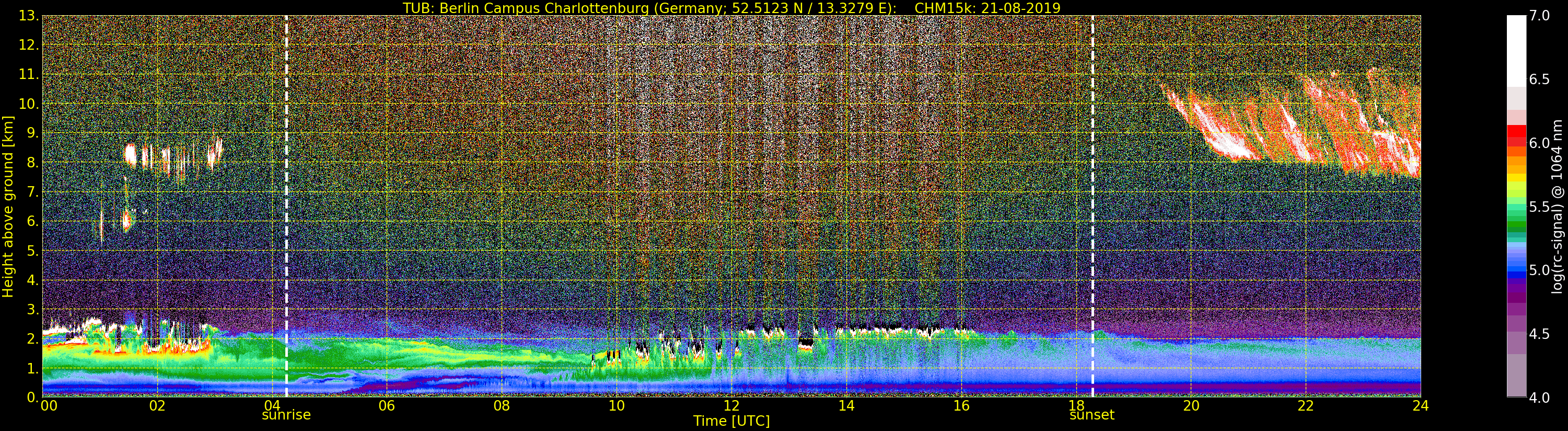
Task: Click time-axis tick label '22'
Action: [x=1306, y=405]
